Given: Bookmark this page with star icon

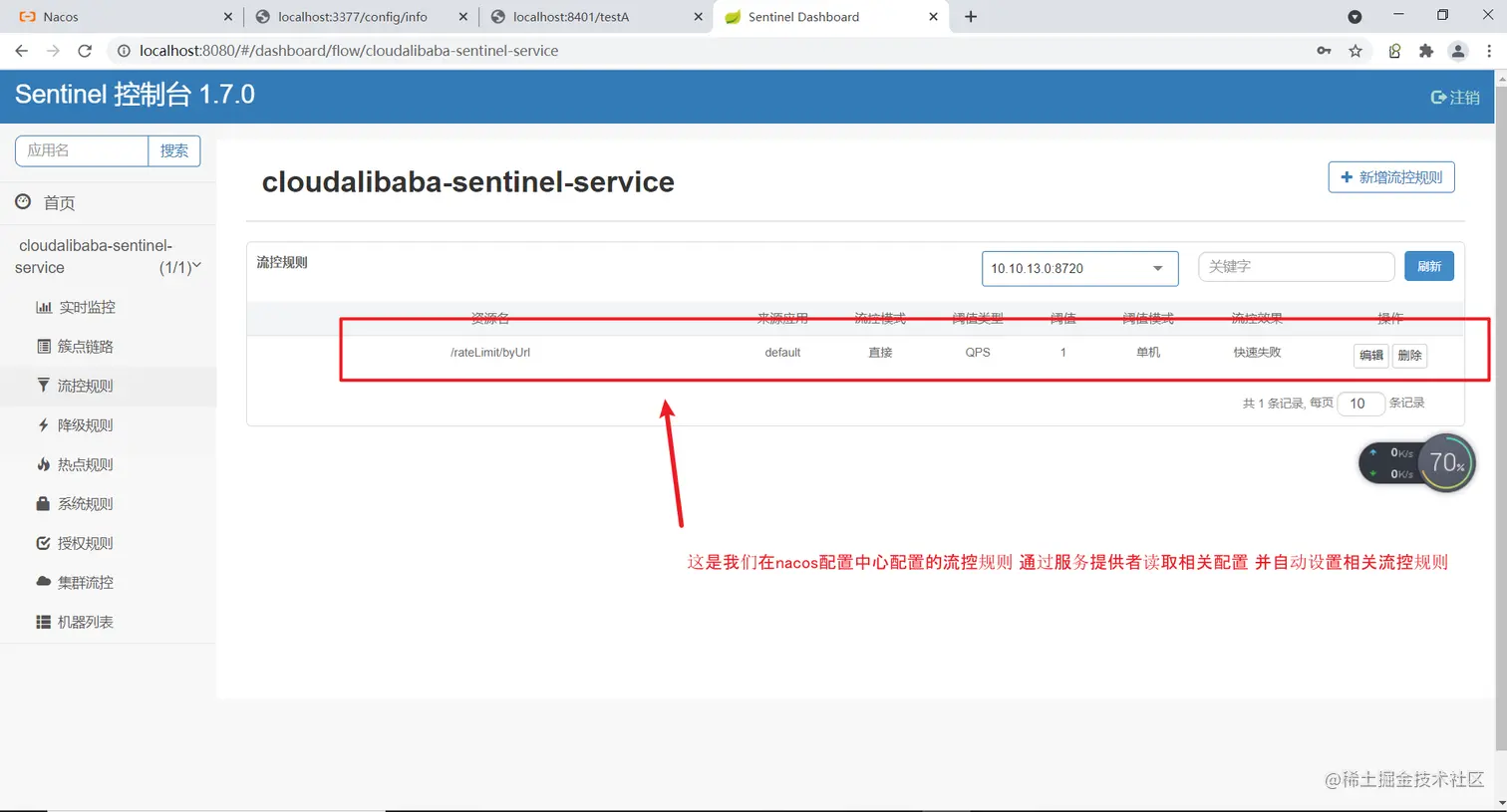Looking at the screenshot, I should (x=1356, y=51).
